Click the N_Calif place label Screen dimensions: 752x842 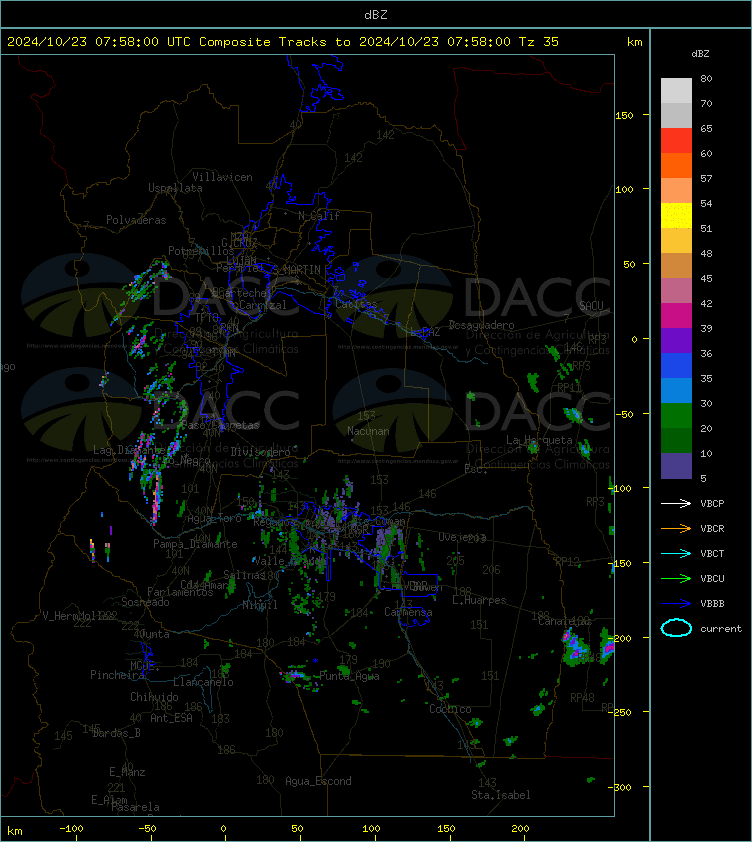click(x=319, y=216)
